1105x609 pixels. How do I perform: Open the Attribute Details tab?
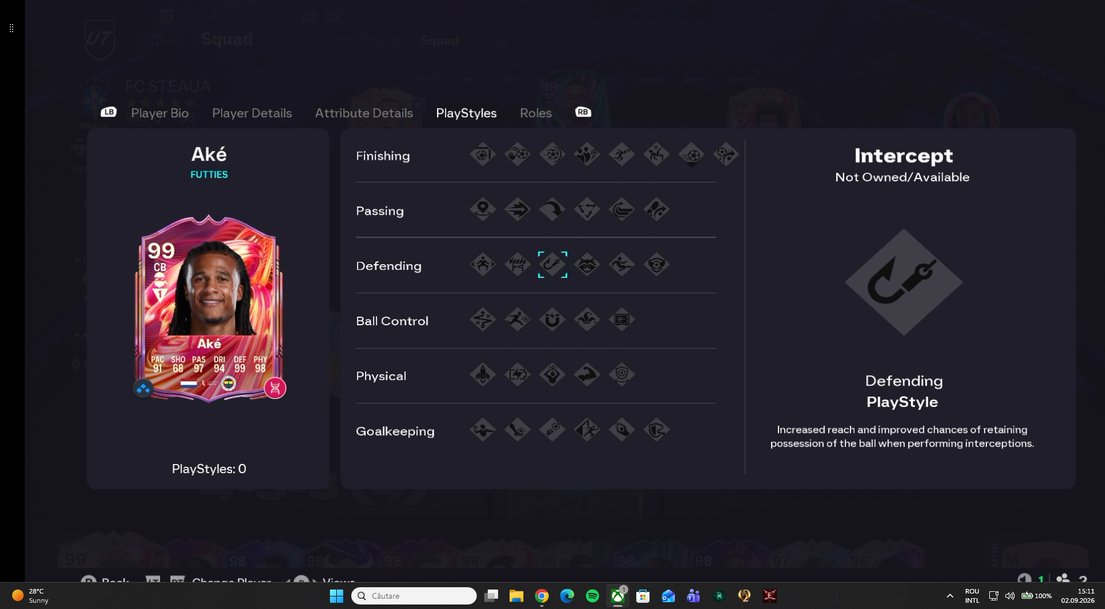(x=364, y=113)
